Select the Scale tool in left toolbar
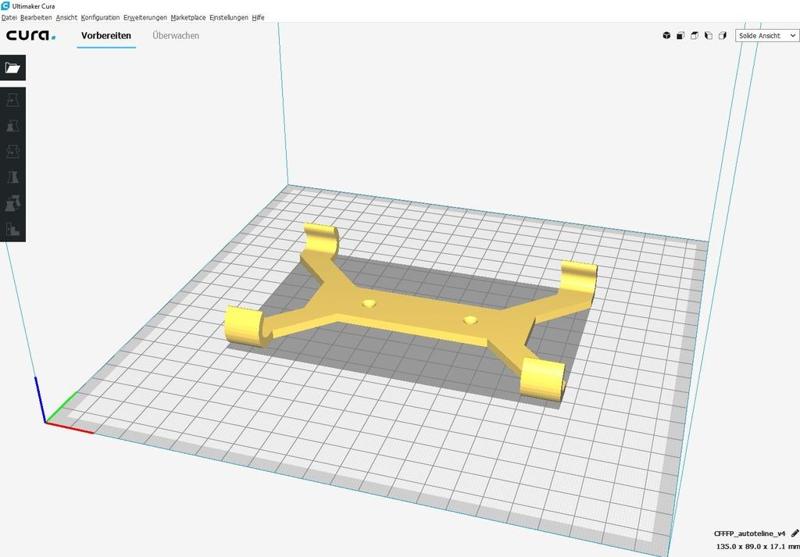The height and width of the screenshot is (557, 800). (13, 126)
